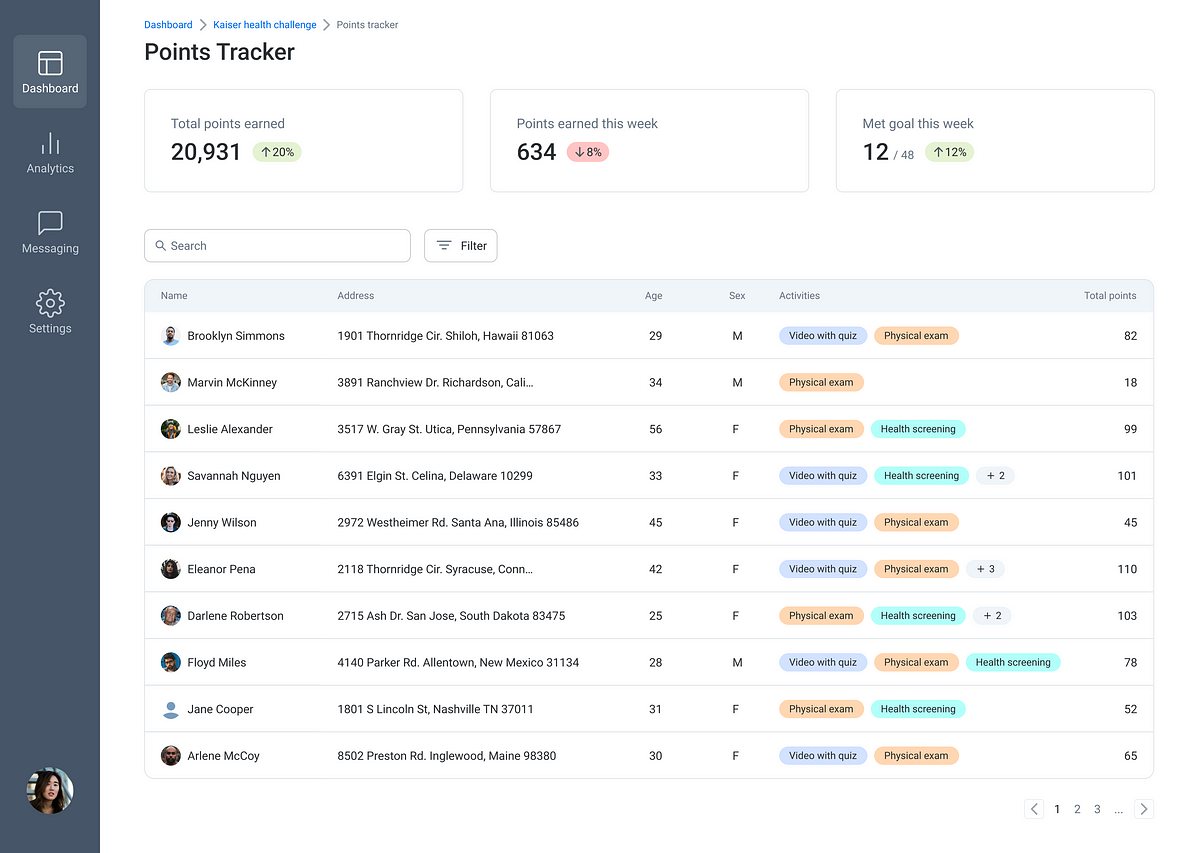The image size is (1200, 853).
Task: Go to the next page arrow
Action: click(1144, 809)
